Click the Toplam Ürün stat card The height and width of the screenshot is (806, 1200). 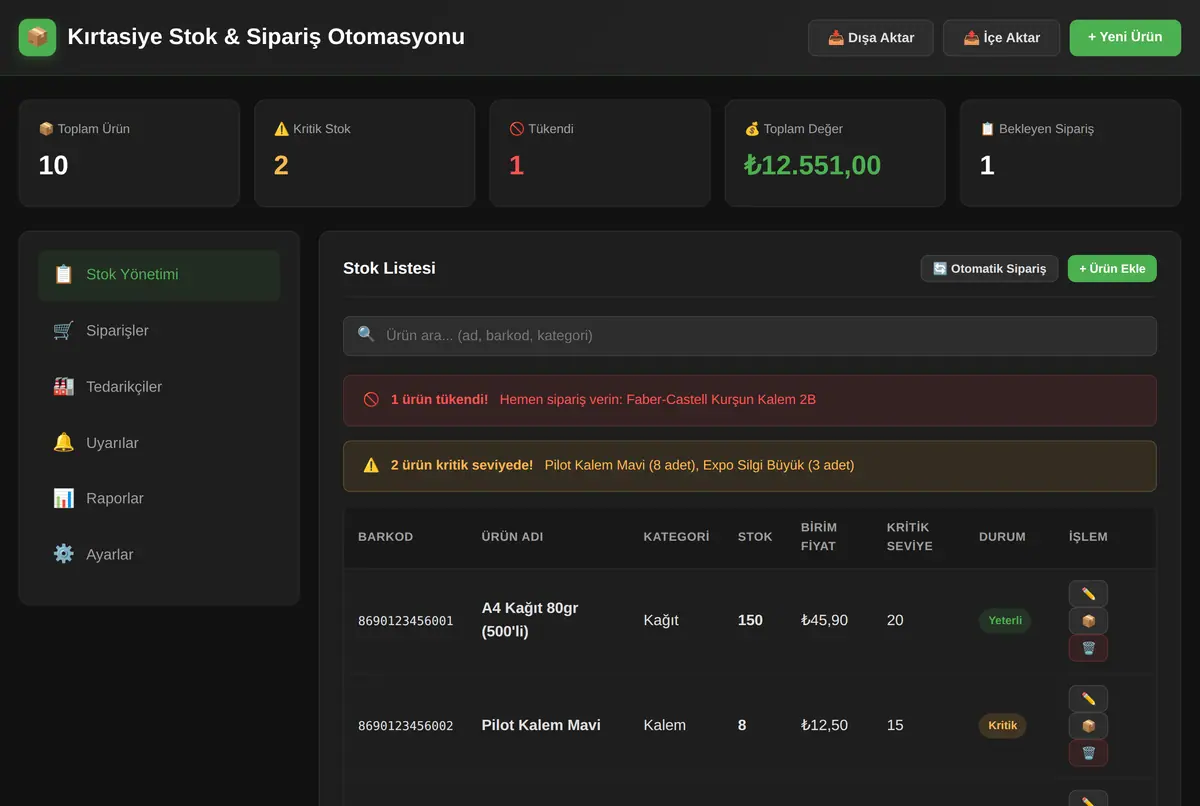pos(129,153)
